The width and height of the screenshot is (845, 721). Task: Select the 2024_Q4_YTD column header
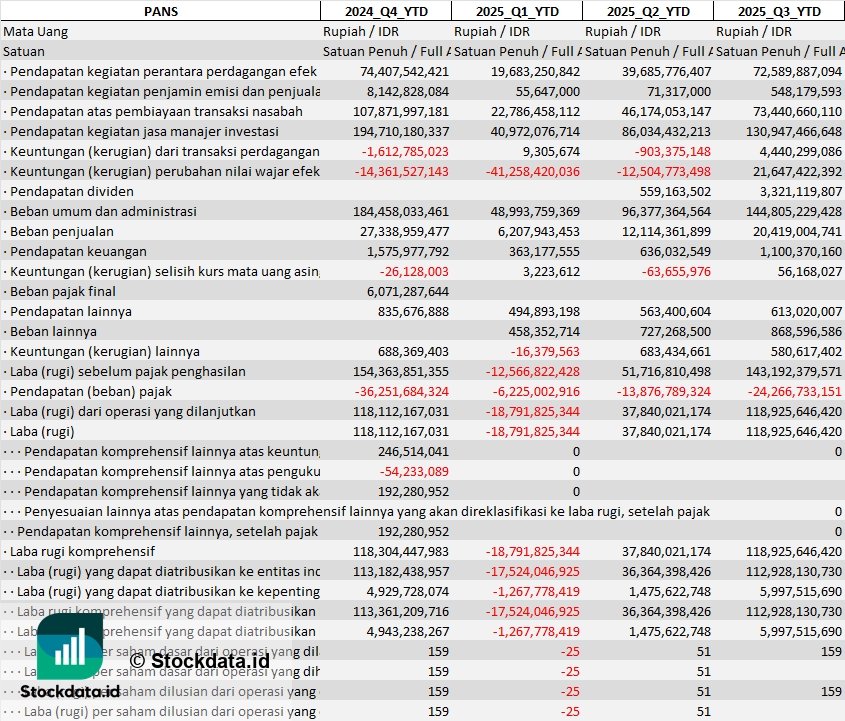tap(385, 11)
